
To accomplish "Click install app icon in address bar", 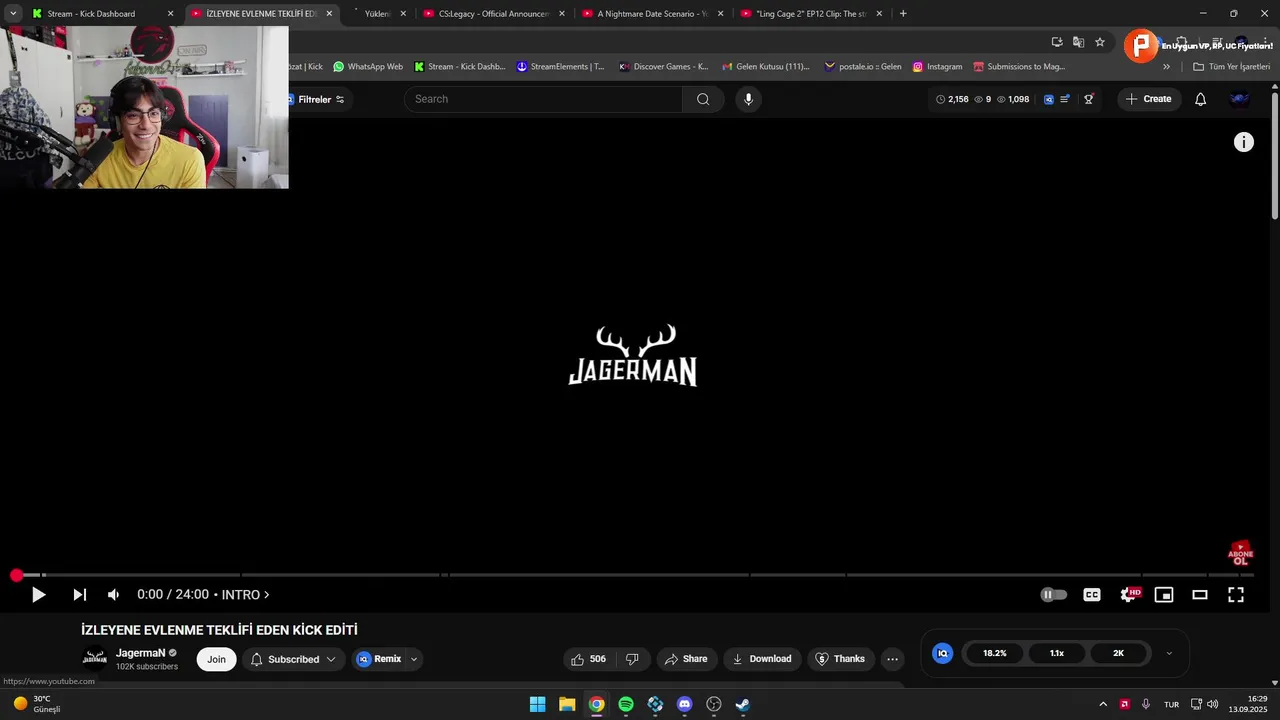I will 1057,42.
